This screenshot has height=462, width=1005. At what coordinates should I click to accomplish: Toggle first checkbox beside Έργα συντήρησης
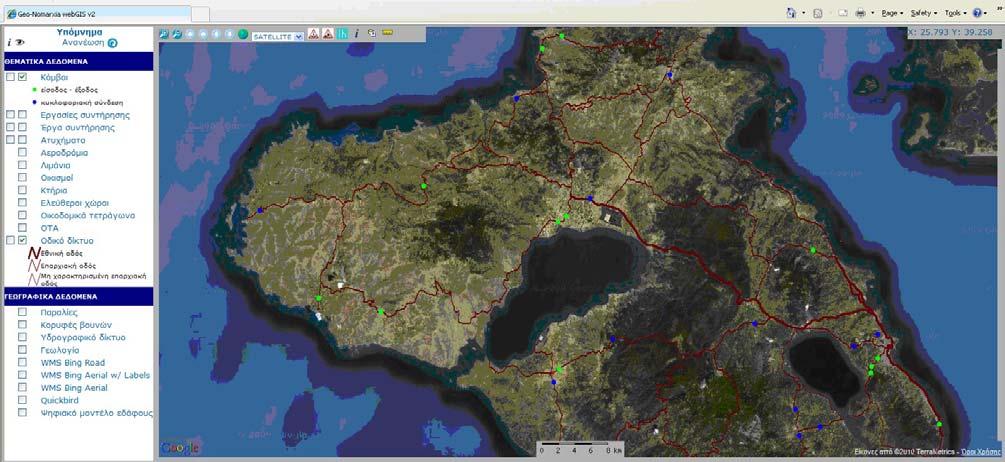pyautogui.click(x=10, y=128)
